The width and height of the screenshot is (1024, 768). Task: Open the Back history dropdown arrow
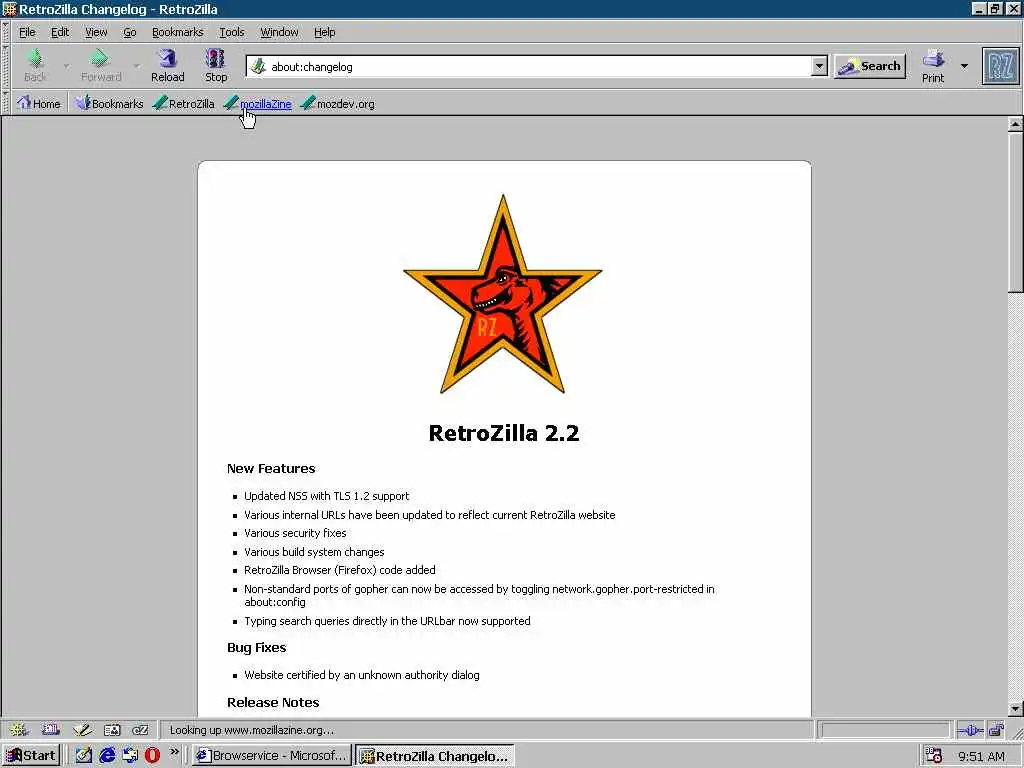pos(66,66)
